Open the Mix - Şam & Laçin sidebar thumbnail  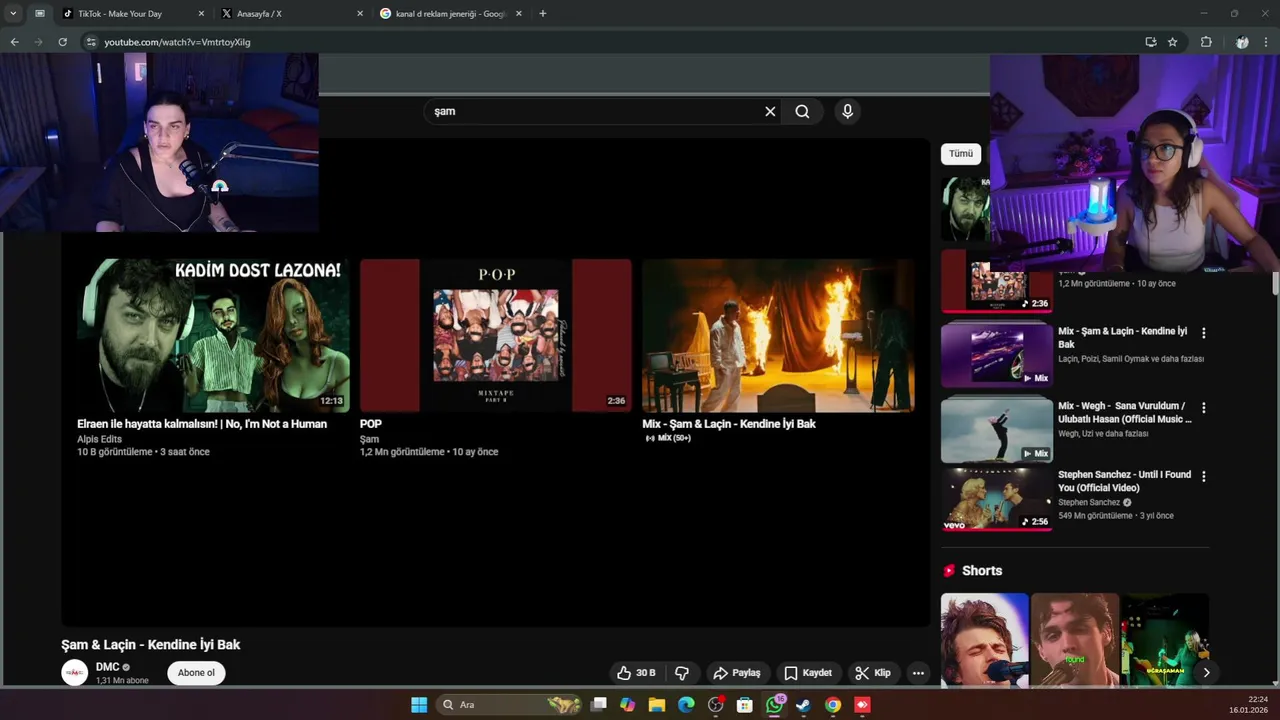(x=997, y=354)
